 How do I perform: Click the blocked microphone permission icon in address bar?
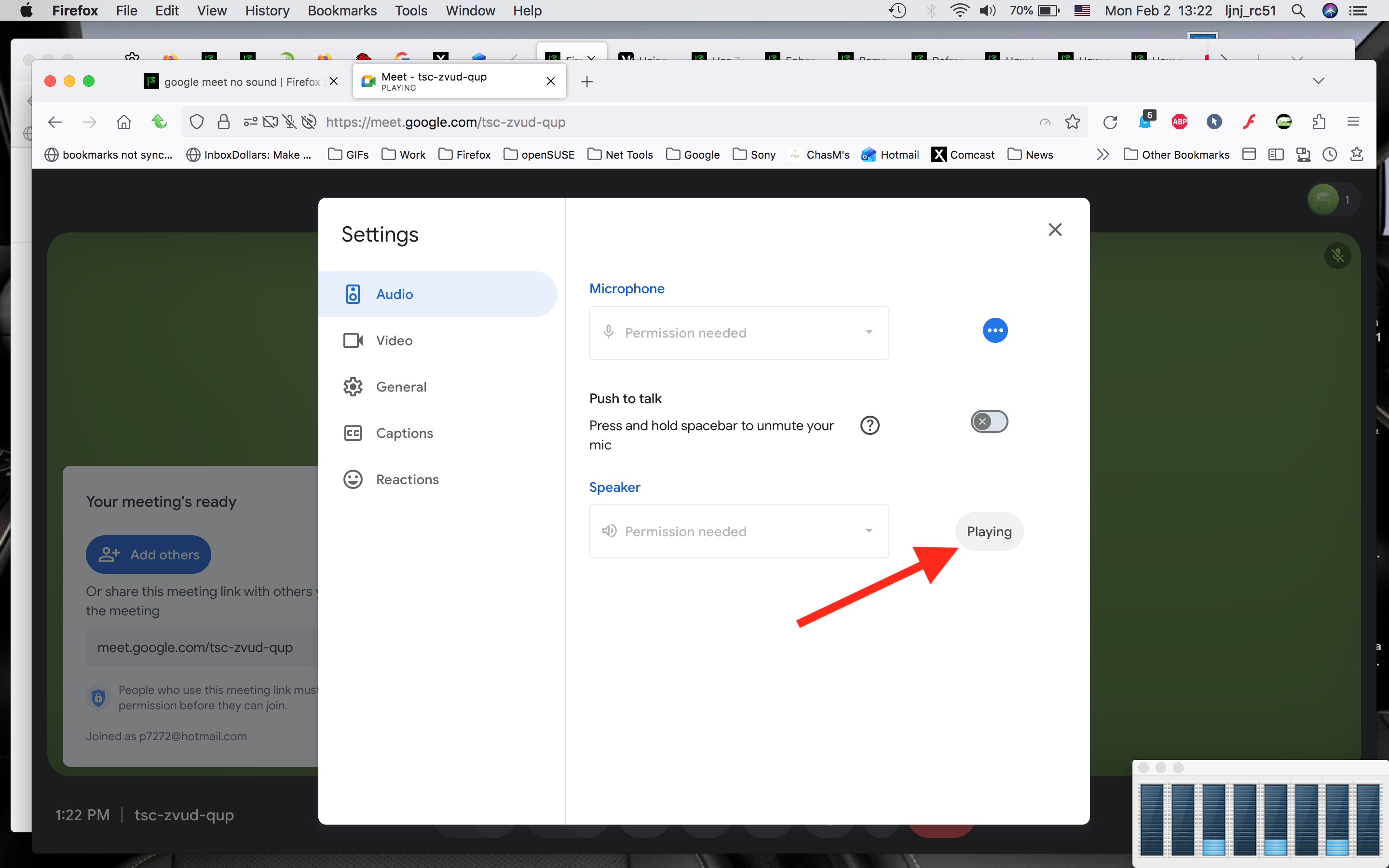(x=290, y=122)
